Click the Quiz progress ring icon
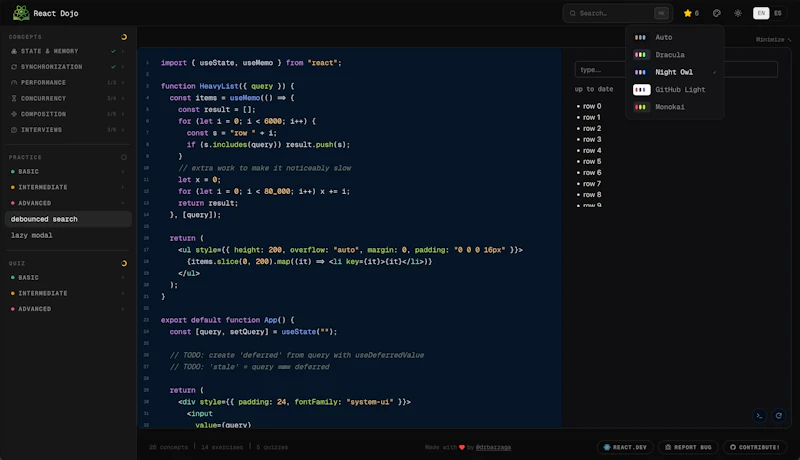This screenshot has width=800, height=460. click(x=123, y=263)
